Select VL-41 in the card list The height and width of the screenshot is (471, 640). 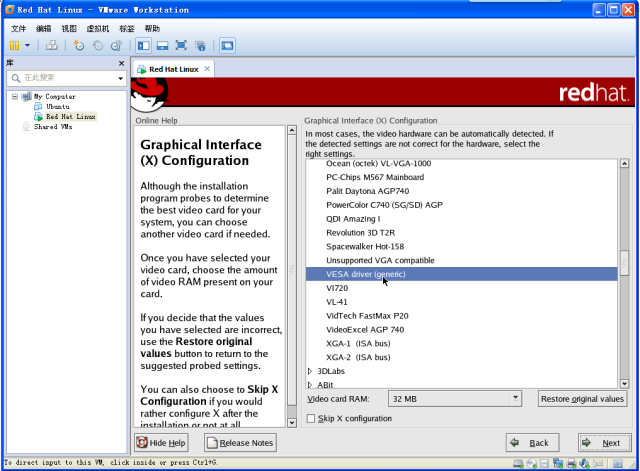(461, 302)
